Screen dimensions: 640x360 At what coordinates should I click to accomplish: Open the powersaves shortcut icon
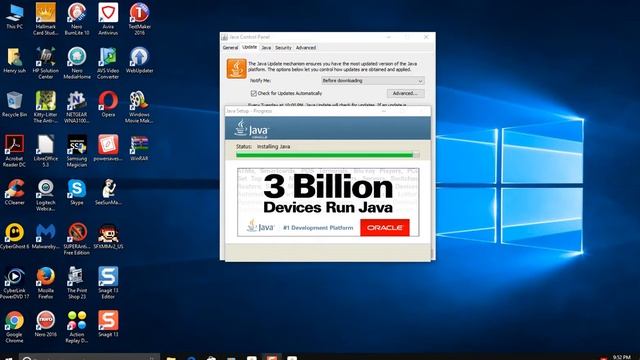pyautogui.click(x=108, y=149)
